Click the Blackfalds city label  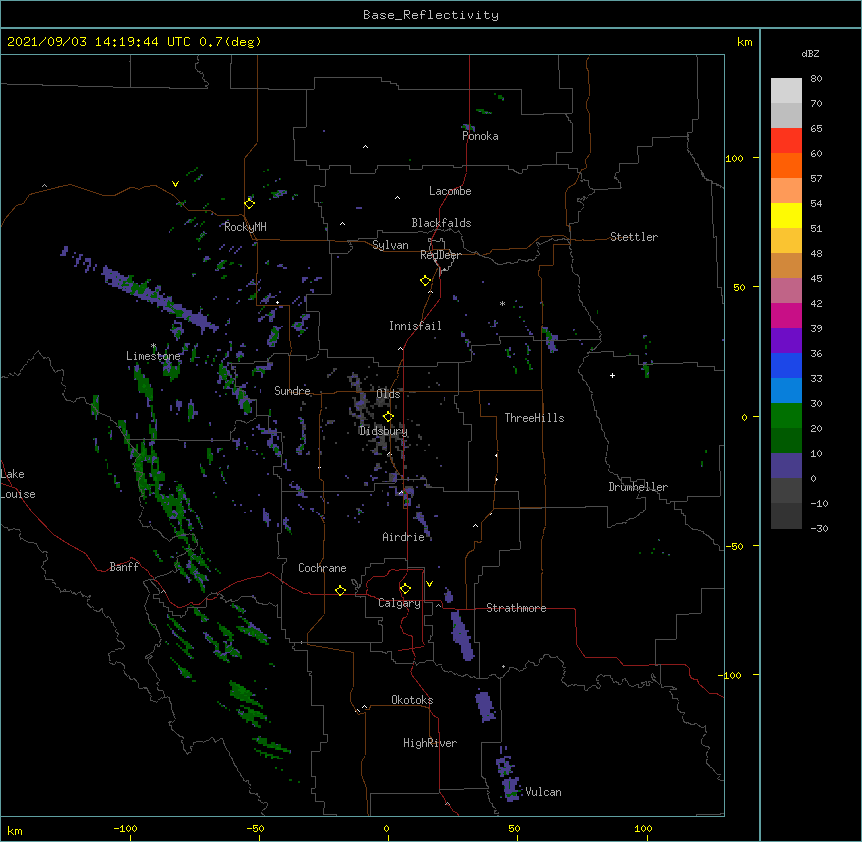[441, 223]
